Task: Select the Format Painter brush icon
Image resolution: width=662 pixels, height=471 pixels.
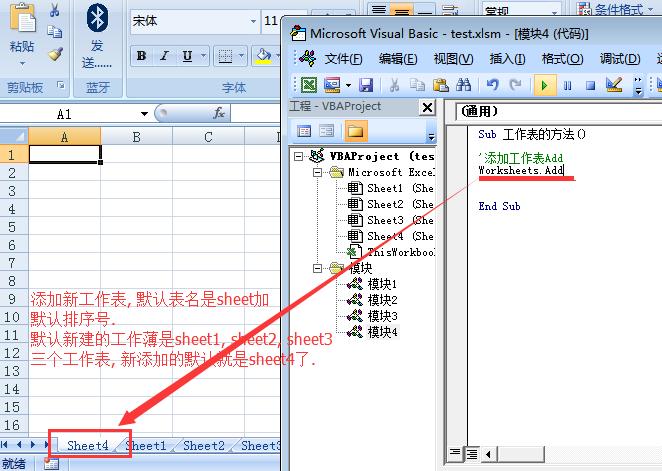Action: click(55, 54)
